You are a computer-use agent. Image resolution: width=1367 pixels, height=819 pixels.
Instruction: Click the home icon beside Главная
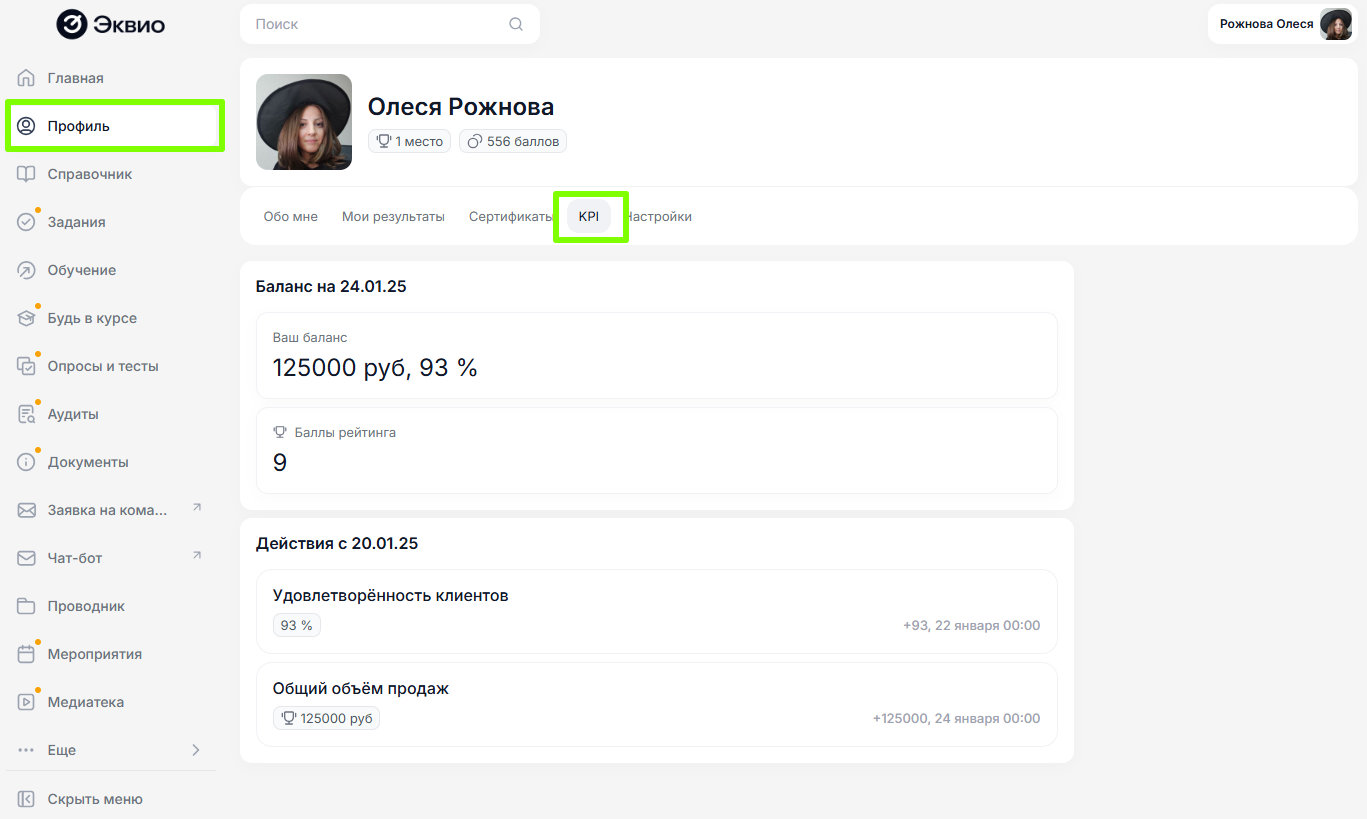(27, 78)
